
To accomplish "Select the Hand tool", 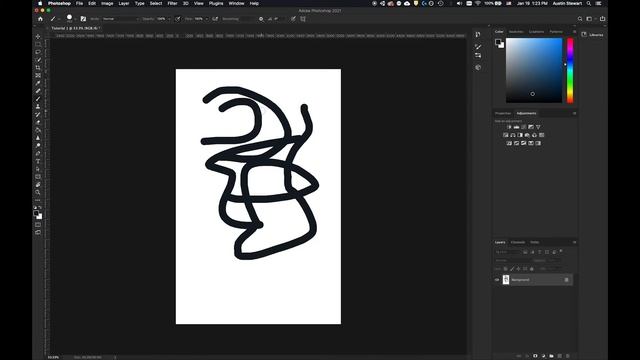I will (x=38, y=184).
